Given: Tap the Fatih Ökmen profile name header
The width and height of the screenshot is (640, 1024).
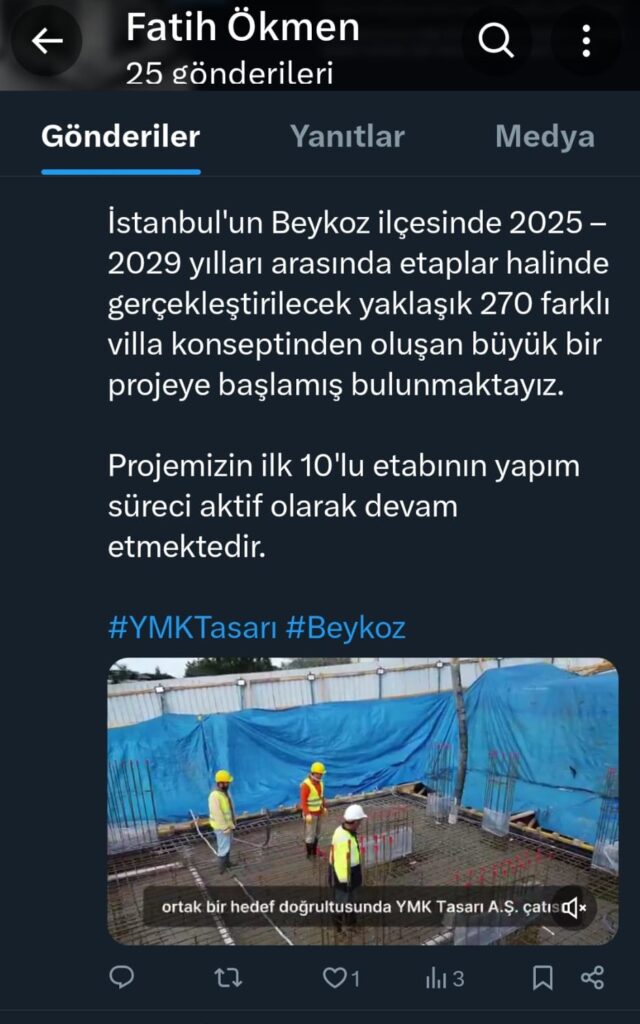Looking at the screenshot, I should [242, 28].
